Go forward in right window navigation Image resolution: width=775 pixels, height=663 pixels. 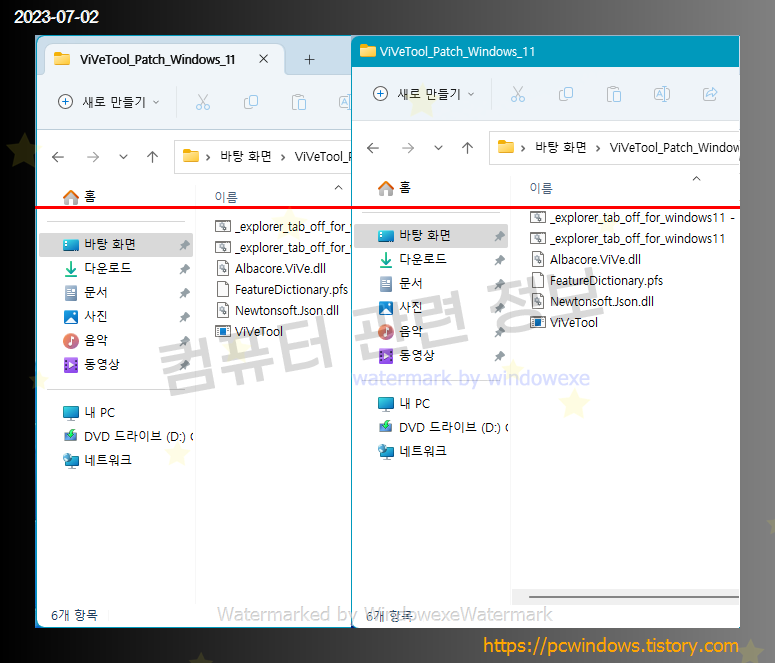(408, 148)
